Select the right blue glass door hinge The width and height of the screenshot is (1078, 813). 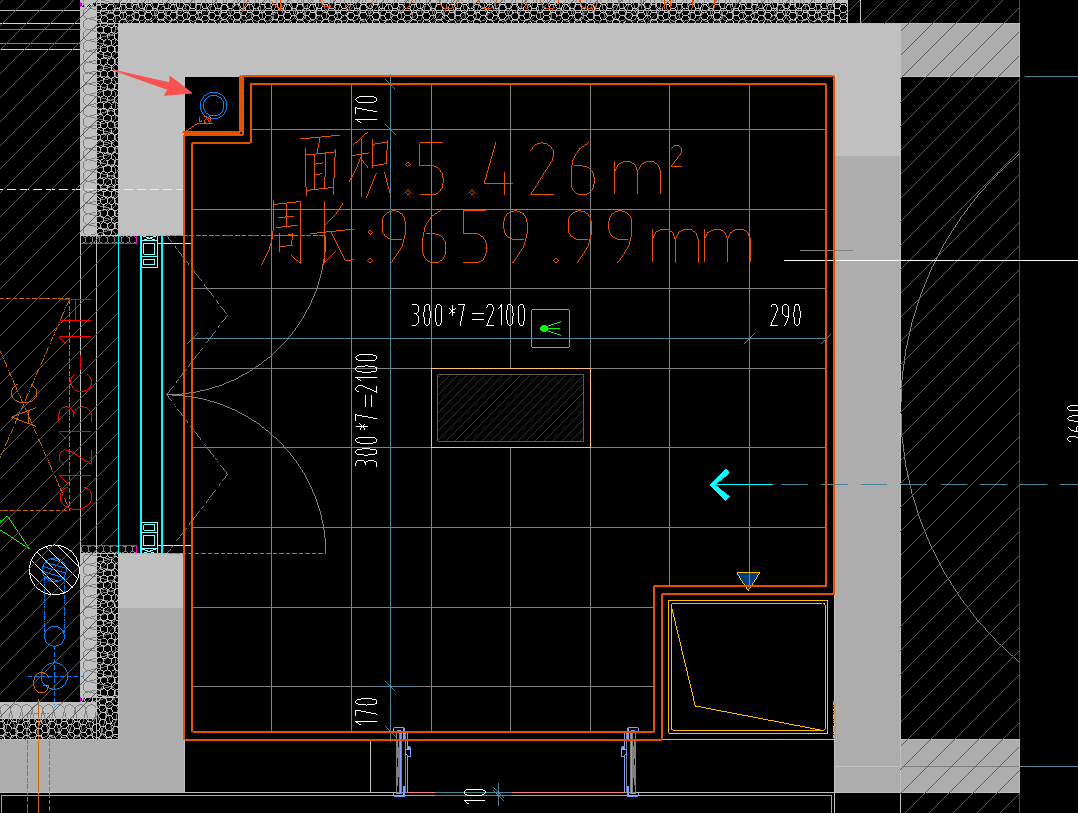pyautogui.click(x=630, y=761)
